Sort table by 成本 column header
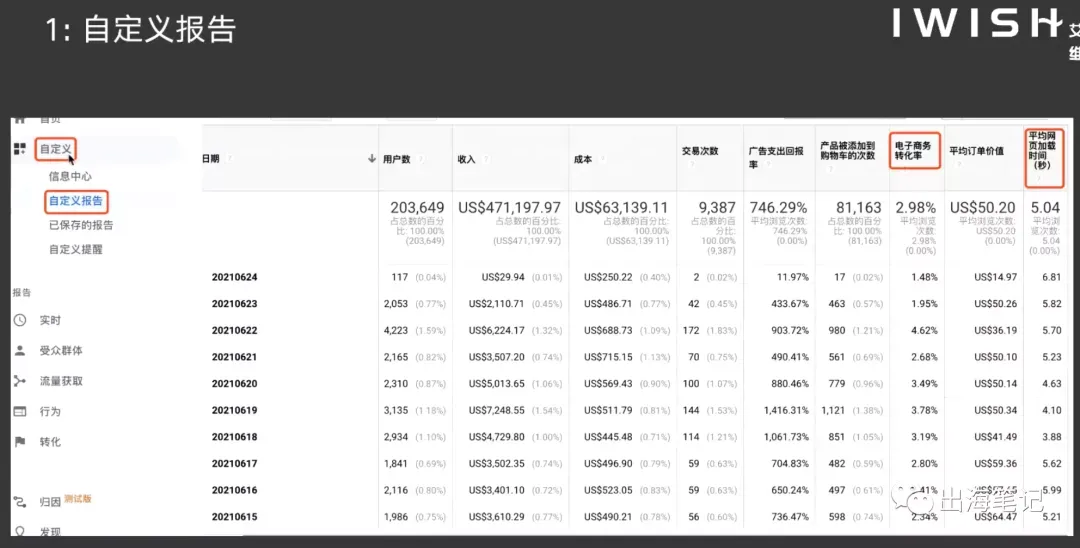The image size is (1080, 548). [x=583, y=159]
